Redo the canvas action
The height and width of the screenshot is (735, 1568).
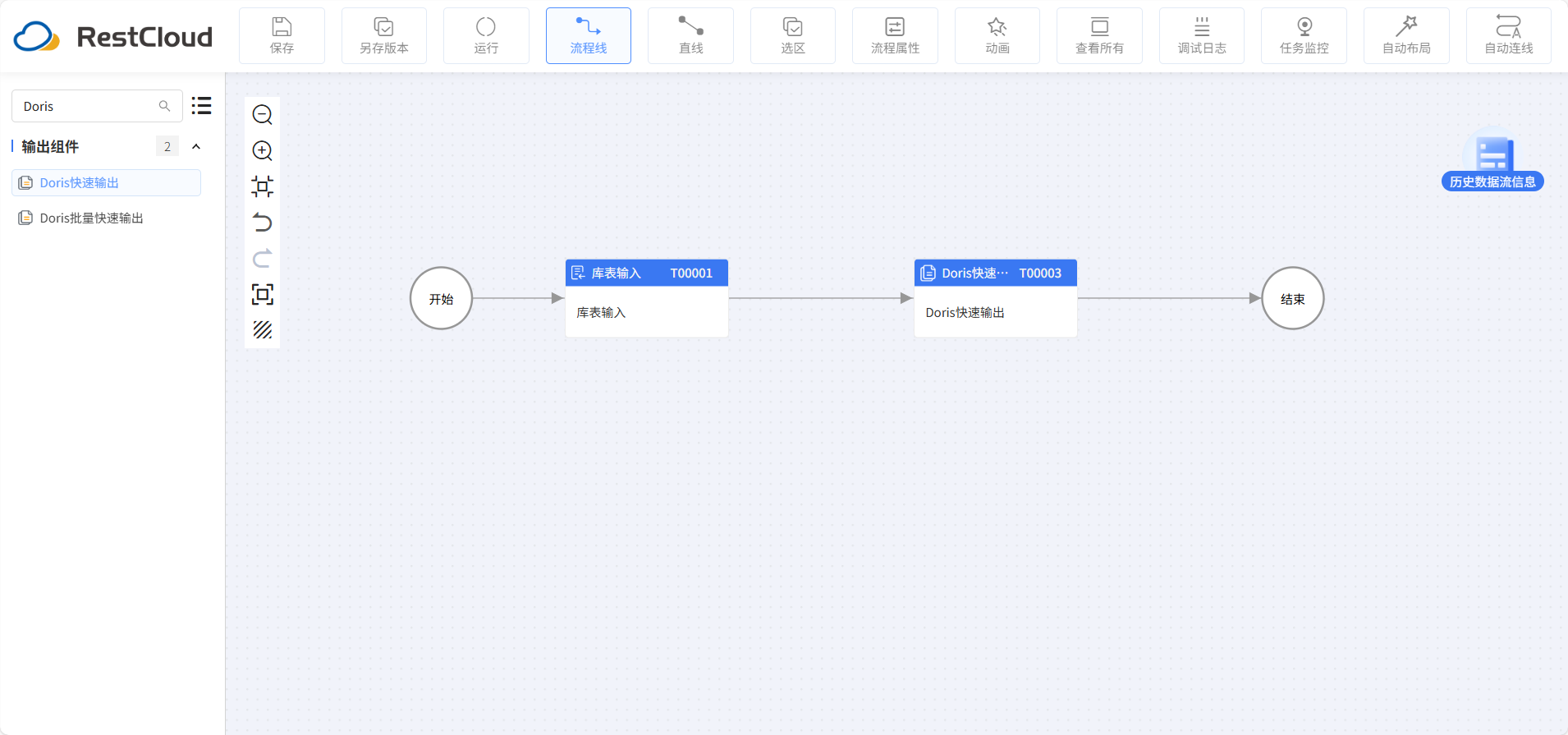[x=263, y=259]
